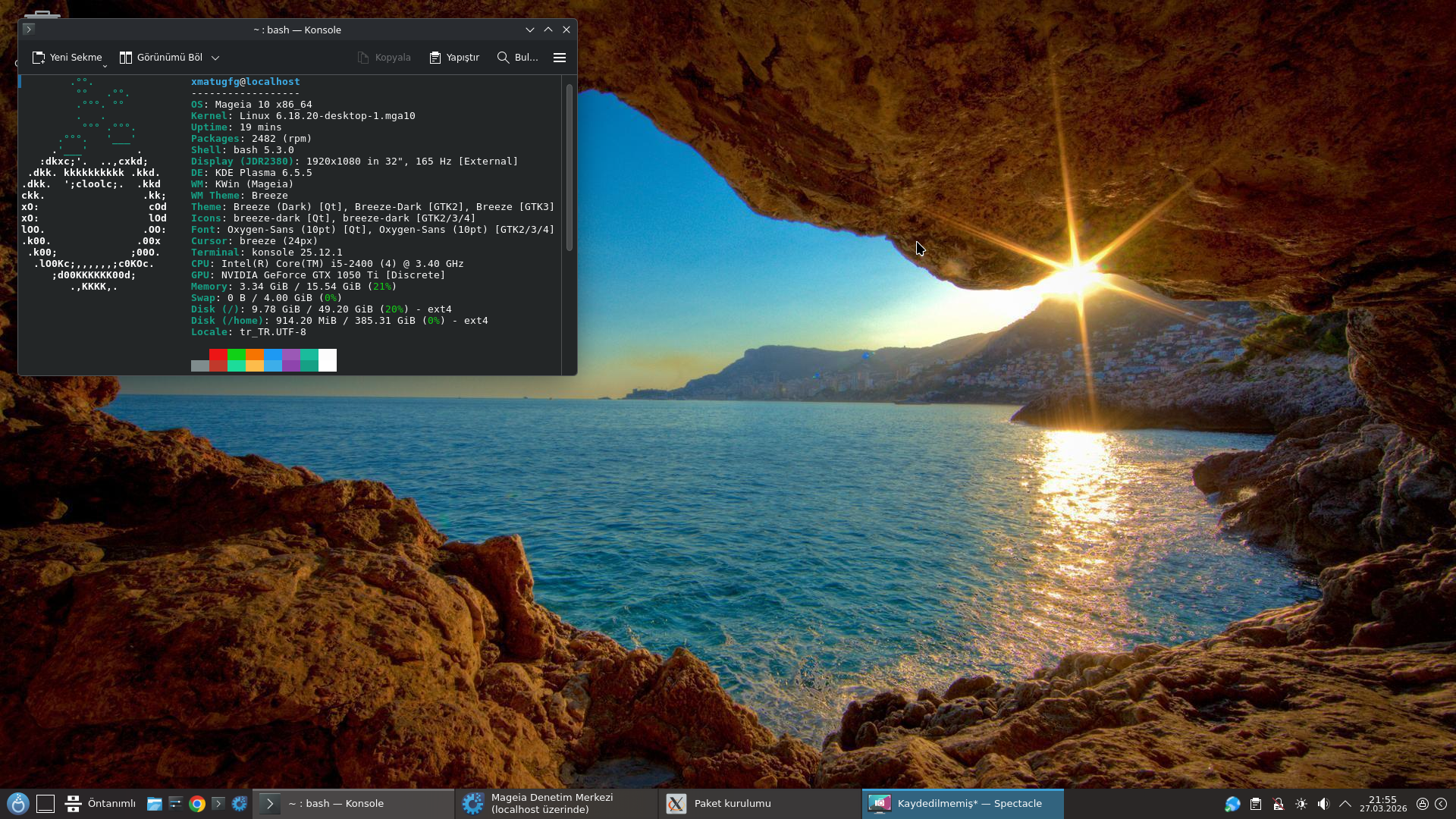The height and width of the screenshot is (819, 1456).
Task: Click the Kernel: Linux 6.18.20 line
Action: (x=303, y=116)
